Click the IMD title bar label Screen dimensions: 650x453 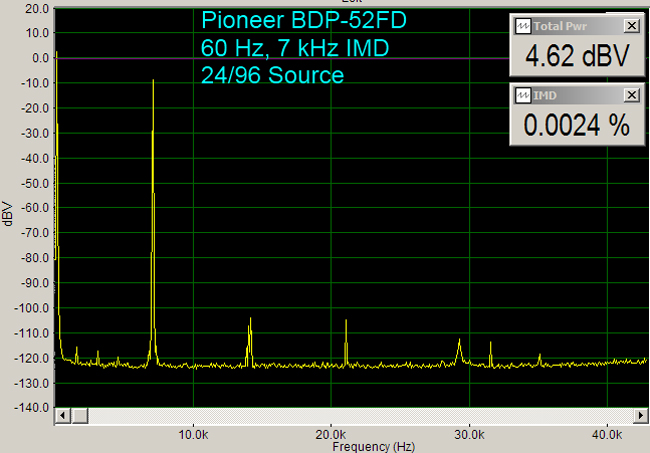[545, 96]
